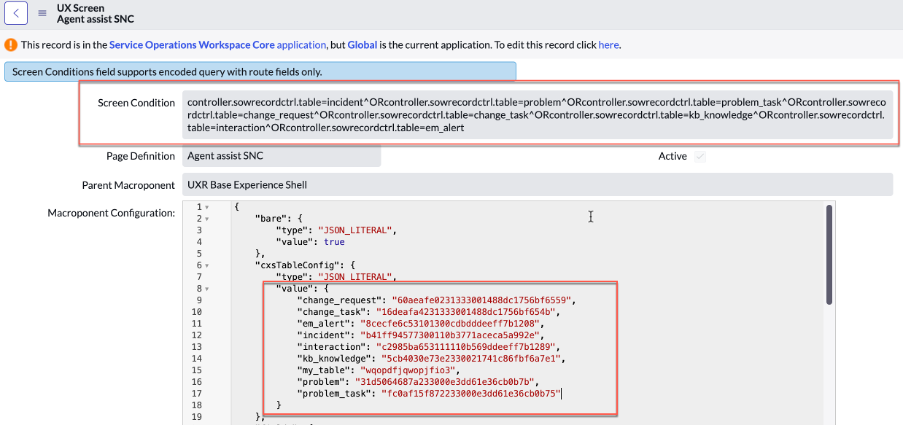Go back using the left chevron button
This screenshot has width=904, height=426.
click(16, 13)
